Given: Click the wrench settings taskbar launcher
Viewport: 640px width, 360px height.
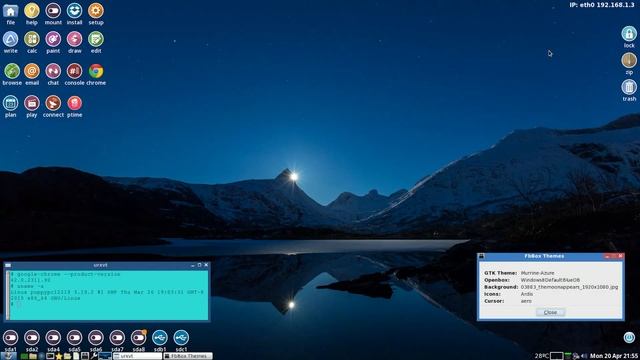Looking at the screenshot, I should [94, 356].
